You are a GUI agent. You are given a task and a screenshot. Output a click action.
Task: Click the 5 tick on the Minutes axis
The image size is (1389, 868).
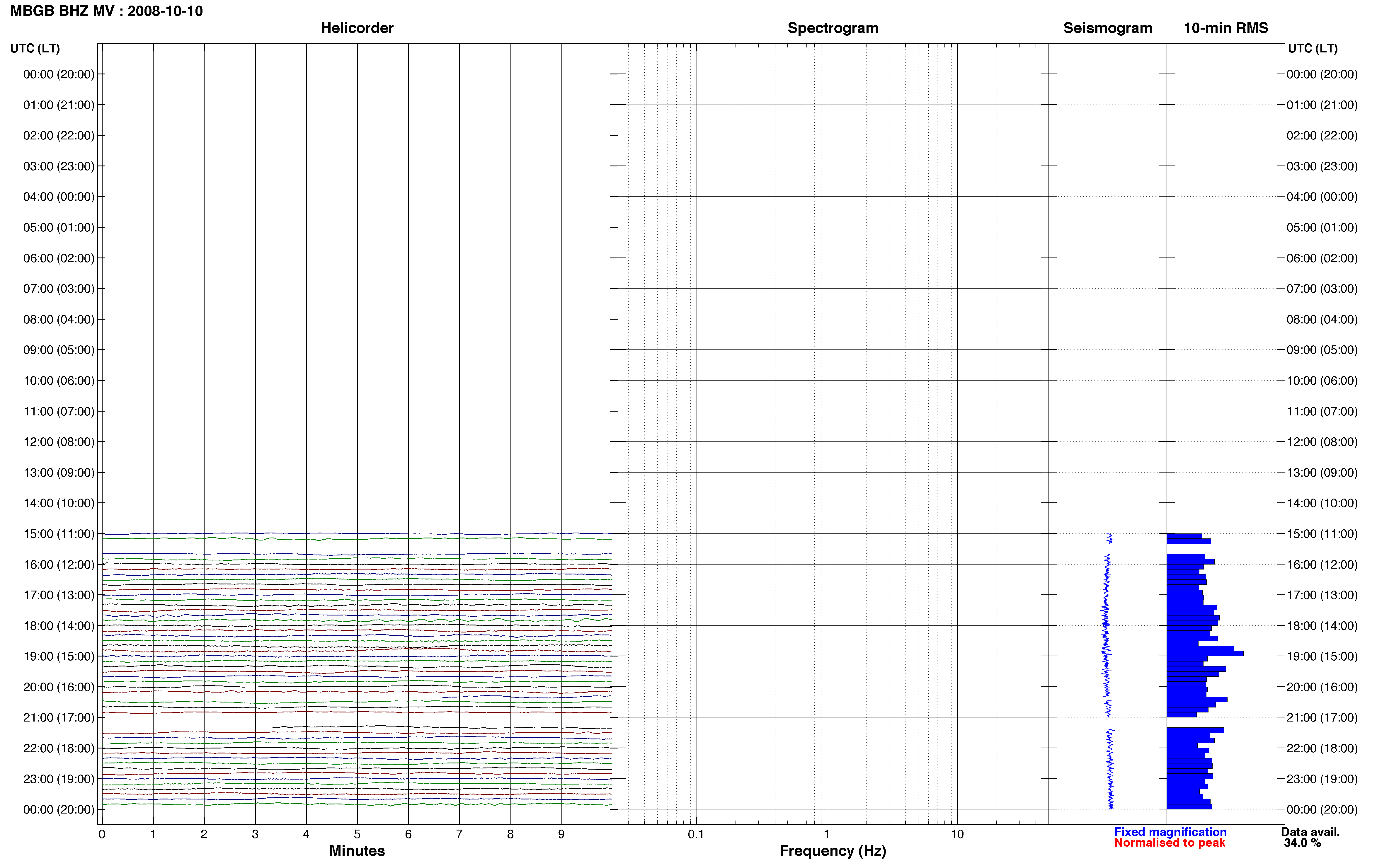(x=357, y=834)
